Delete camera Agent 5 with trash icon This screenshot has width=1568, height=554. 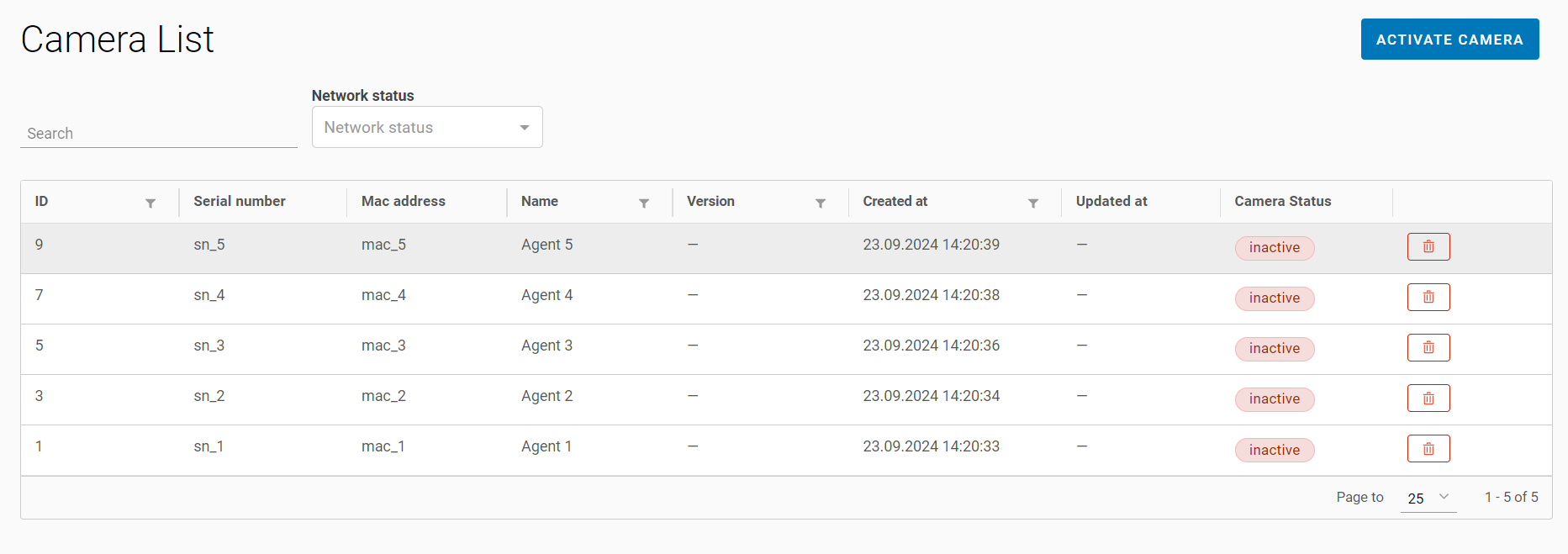pyautogui.click(x=1428, y=246)
